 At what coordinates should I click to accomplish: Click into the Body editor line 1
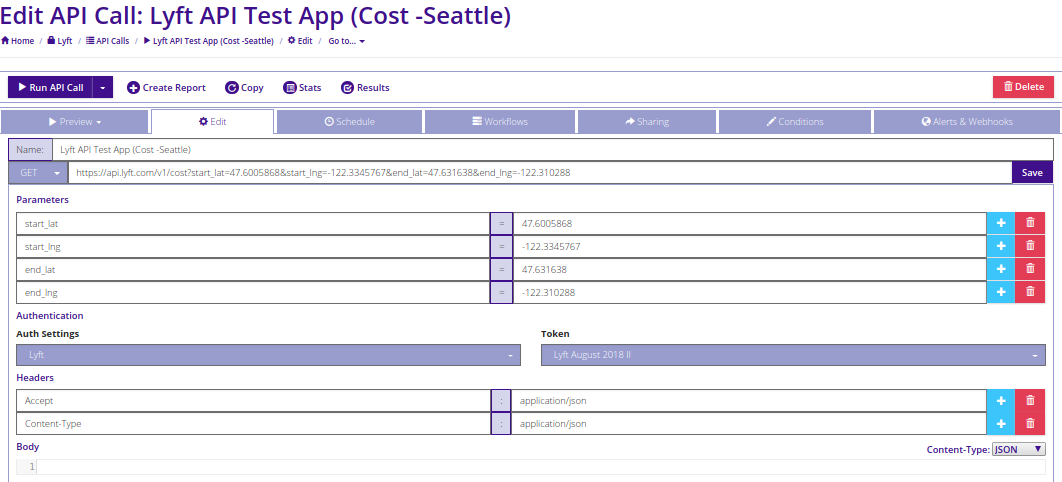tap(540, 467)
